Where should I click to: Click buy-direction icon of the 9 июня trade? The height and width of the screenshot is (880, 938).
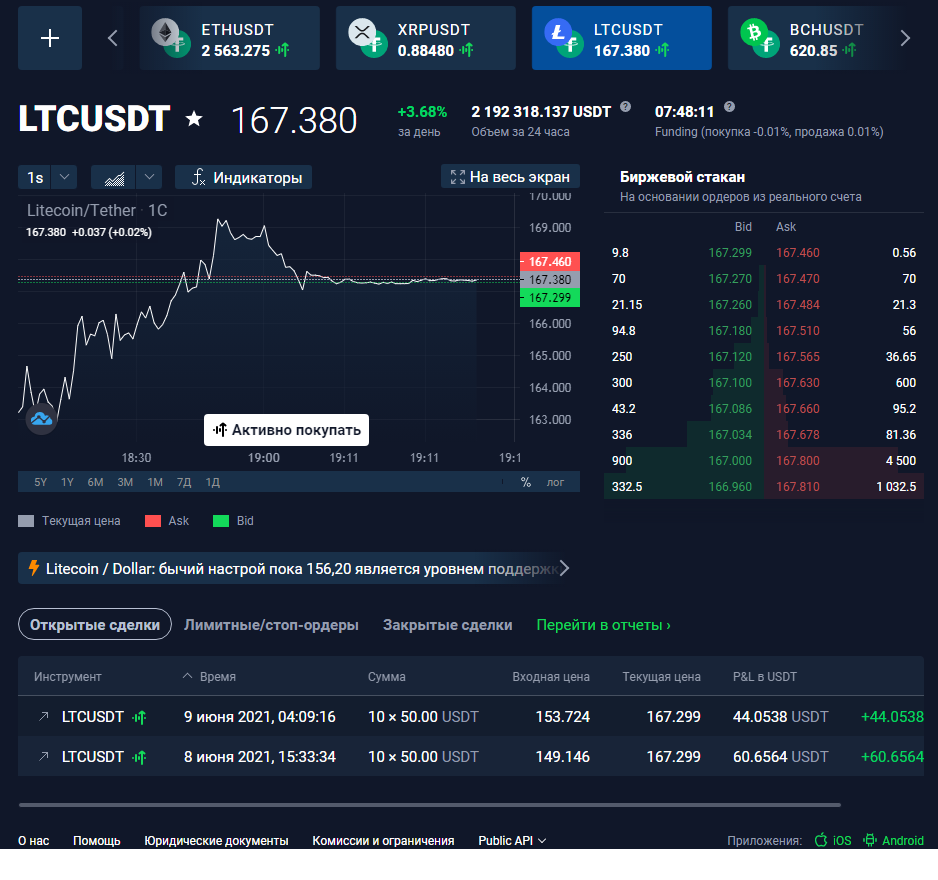pos(139,717)
